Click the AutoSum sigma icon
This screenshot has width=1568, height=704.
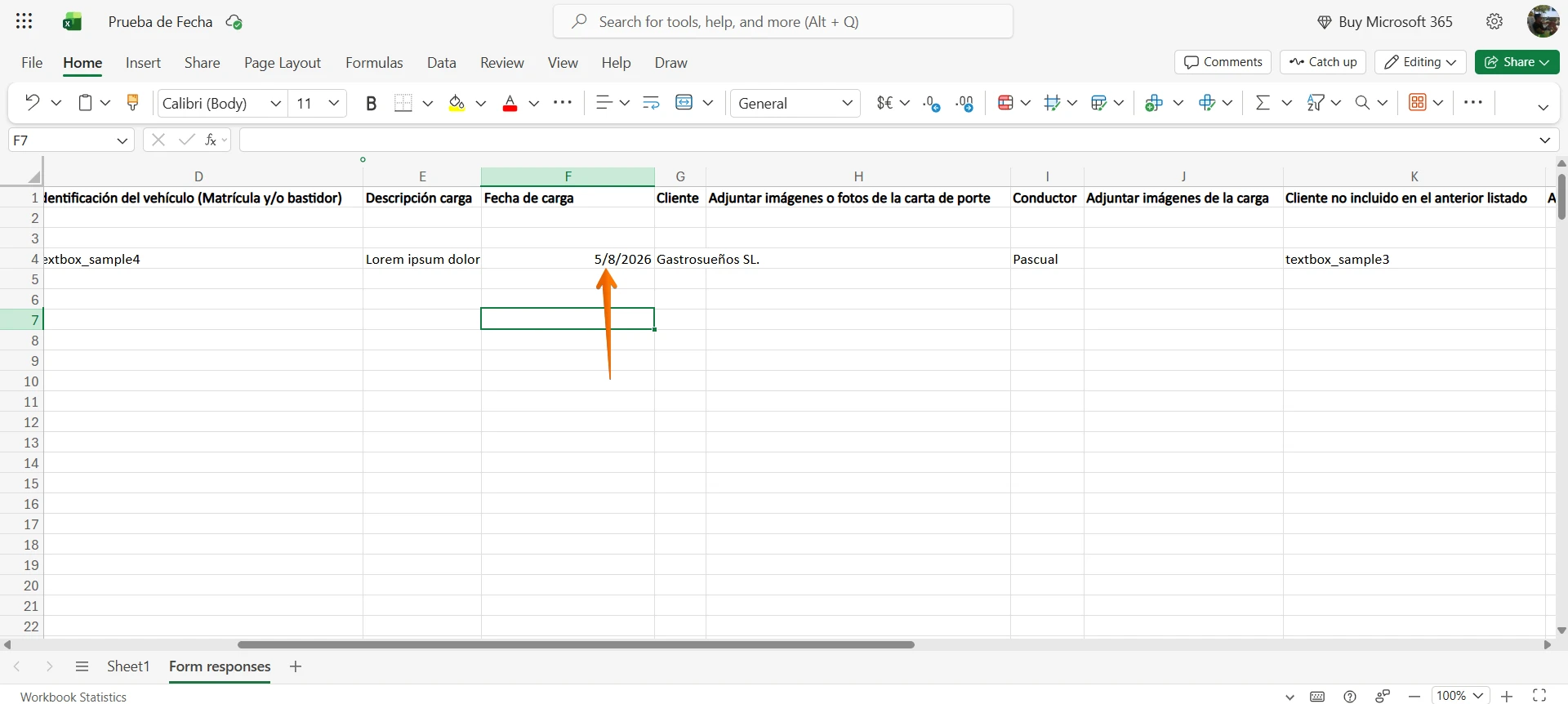pos(1263,103)
